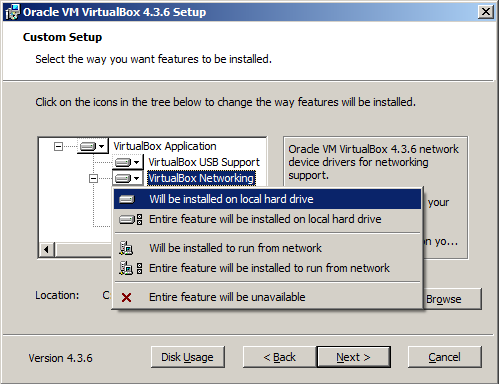Click the Disk Usage button
Screen dimensions: 499x384
tap(188, 357)
